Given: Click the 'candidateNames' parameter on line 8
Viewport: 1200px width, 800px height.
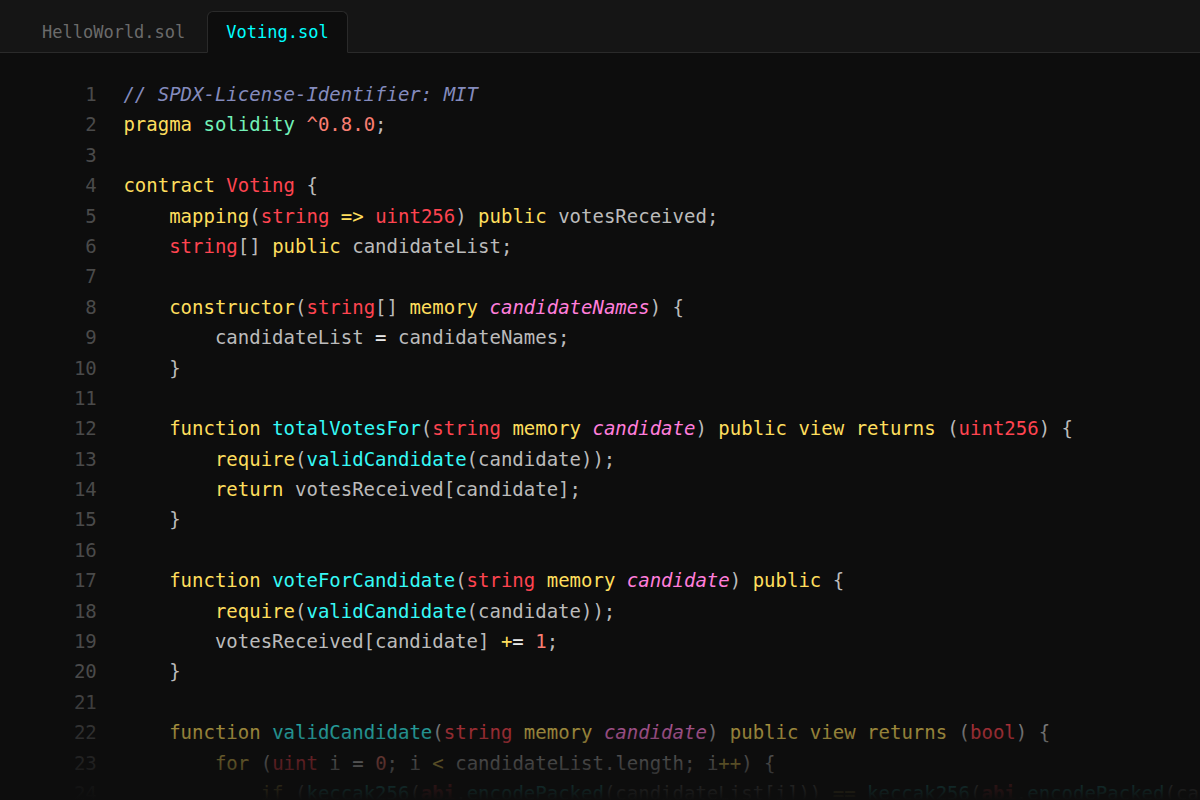Looking at the screenshot, I should [x=570, y=307].
